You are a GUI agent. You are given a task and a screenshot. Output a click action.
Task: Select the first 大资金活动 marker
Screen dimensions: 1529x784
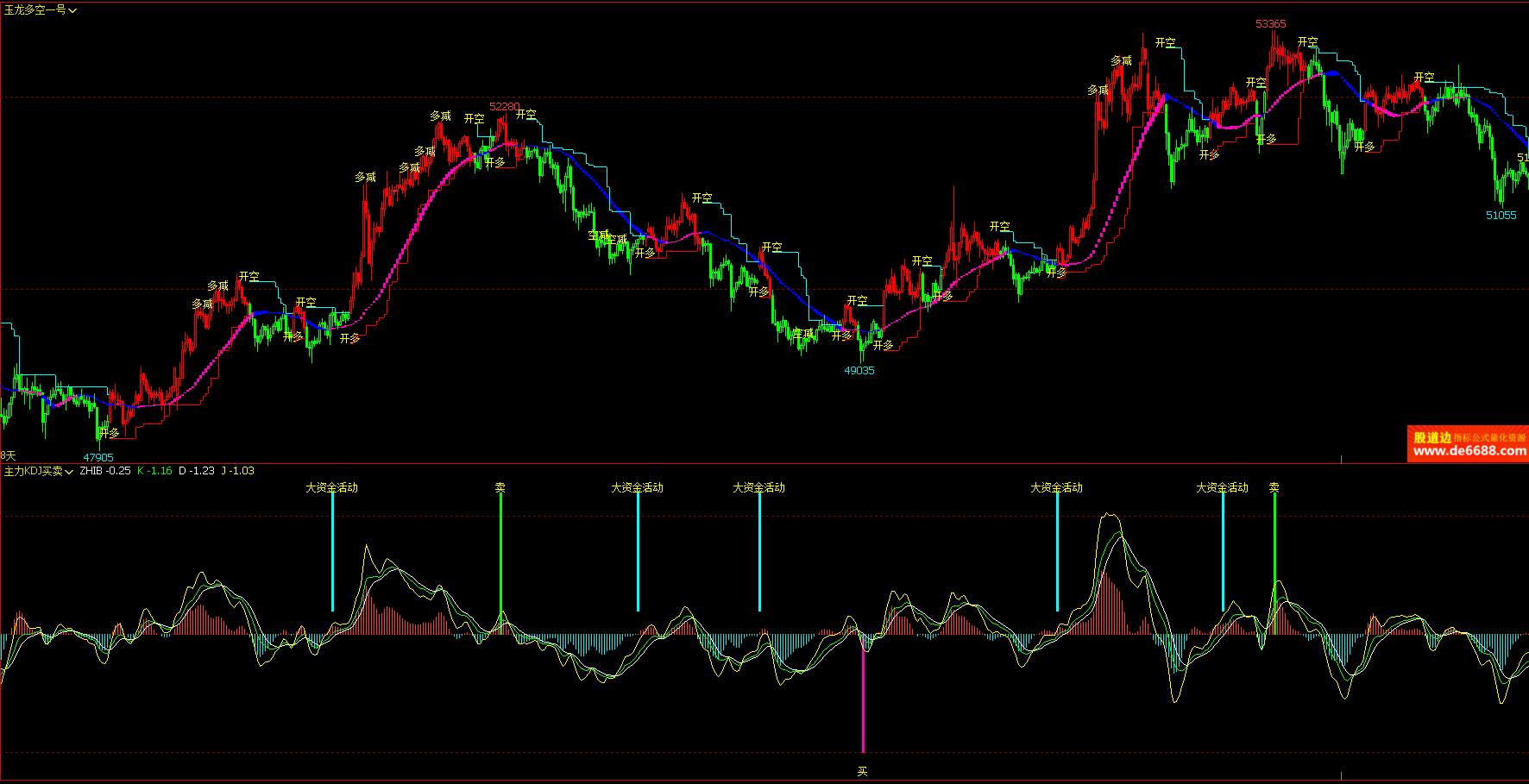pyautogui.click(x=331, y=488)
